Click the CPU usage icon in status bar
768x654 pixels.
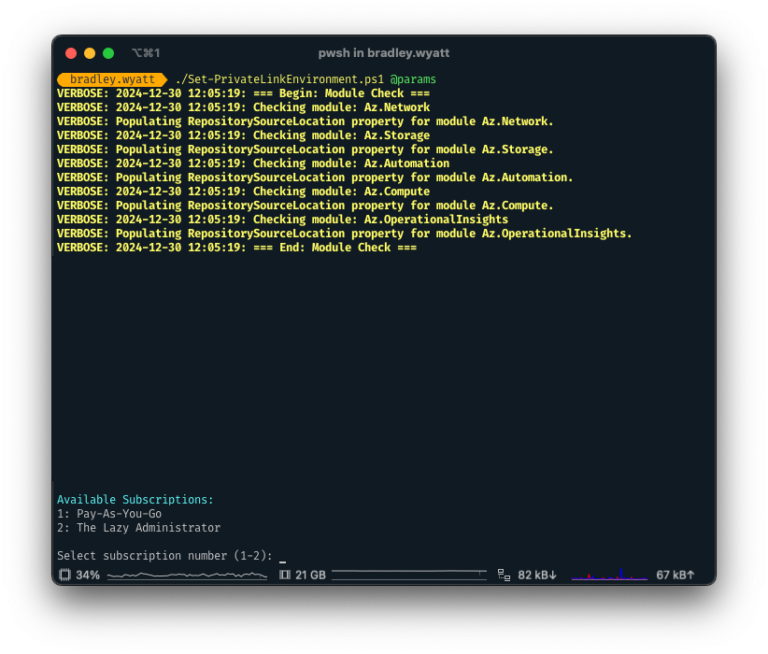point(65,575)
